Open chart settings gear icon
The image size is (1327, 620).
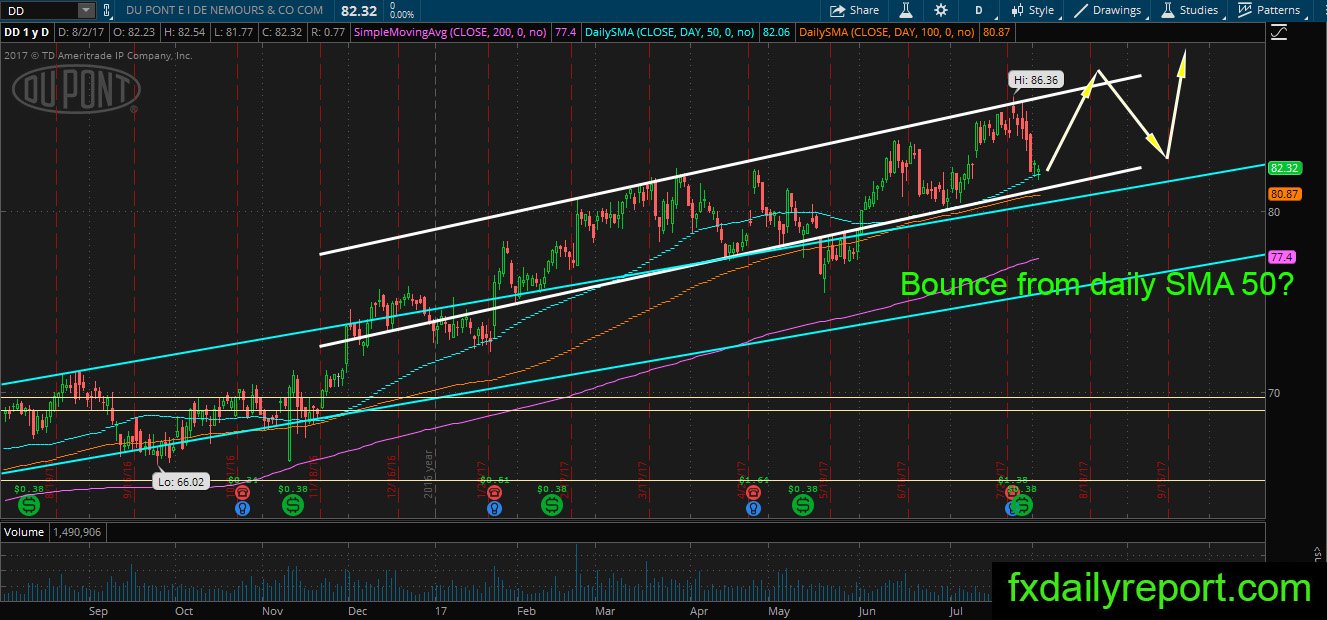pos(941,10)
